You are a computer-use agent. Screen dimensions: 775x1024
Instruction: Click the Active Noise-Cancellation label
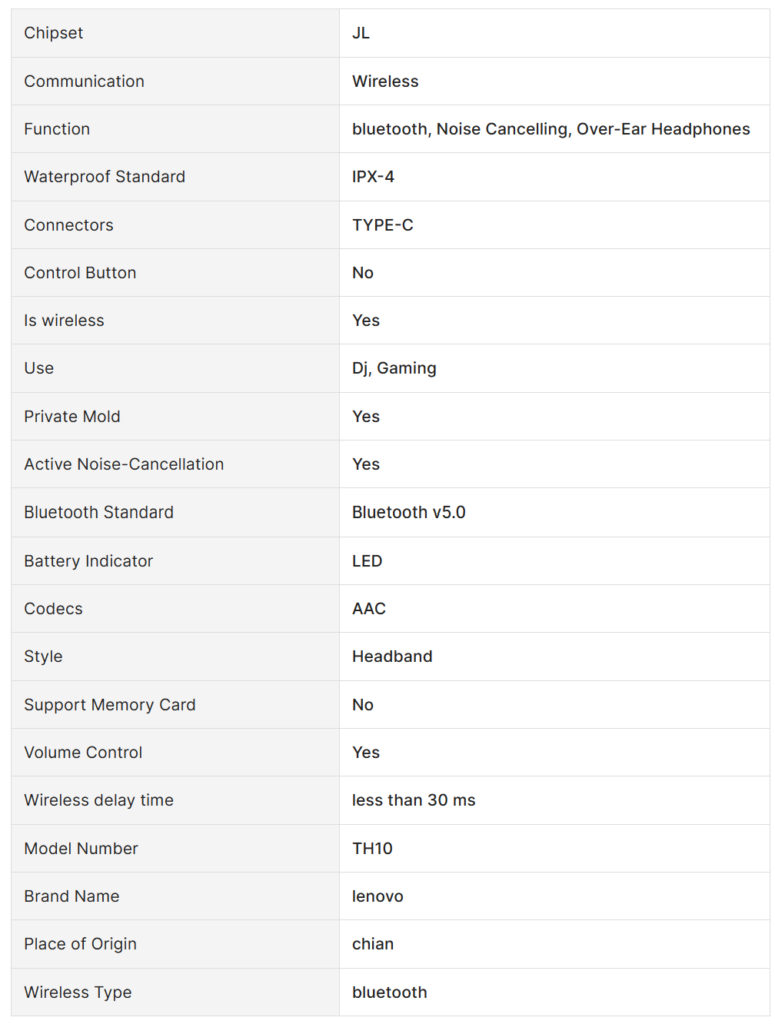point(124,464)
